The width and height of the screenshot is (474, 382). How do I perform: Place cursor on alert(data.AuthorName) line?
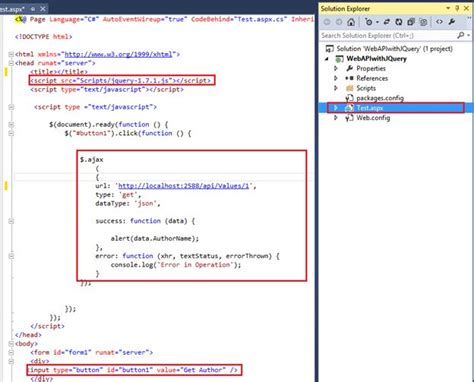[x=155, y=239]
